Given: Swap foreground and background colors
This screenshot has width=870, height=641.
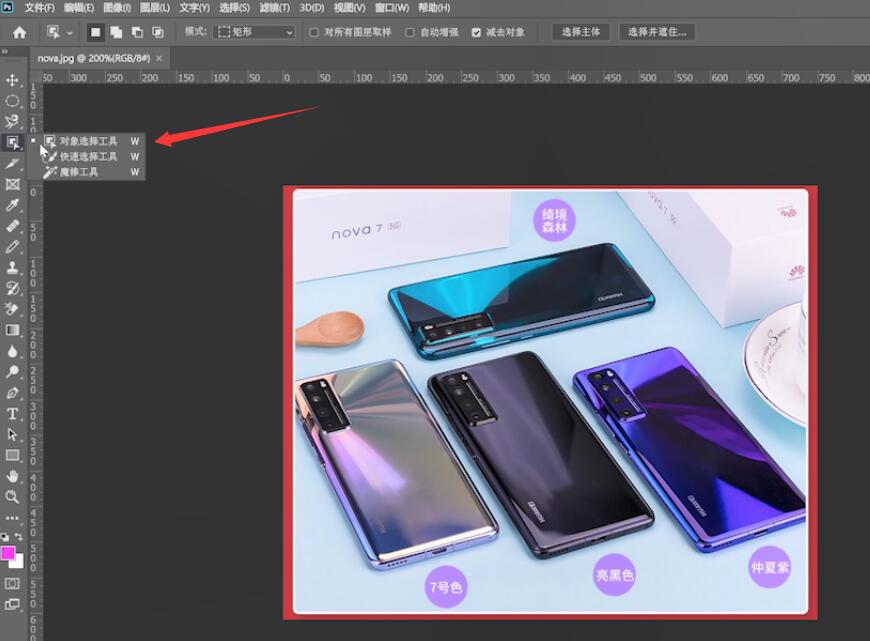Looking at the screenshot, I should [18, 537].
